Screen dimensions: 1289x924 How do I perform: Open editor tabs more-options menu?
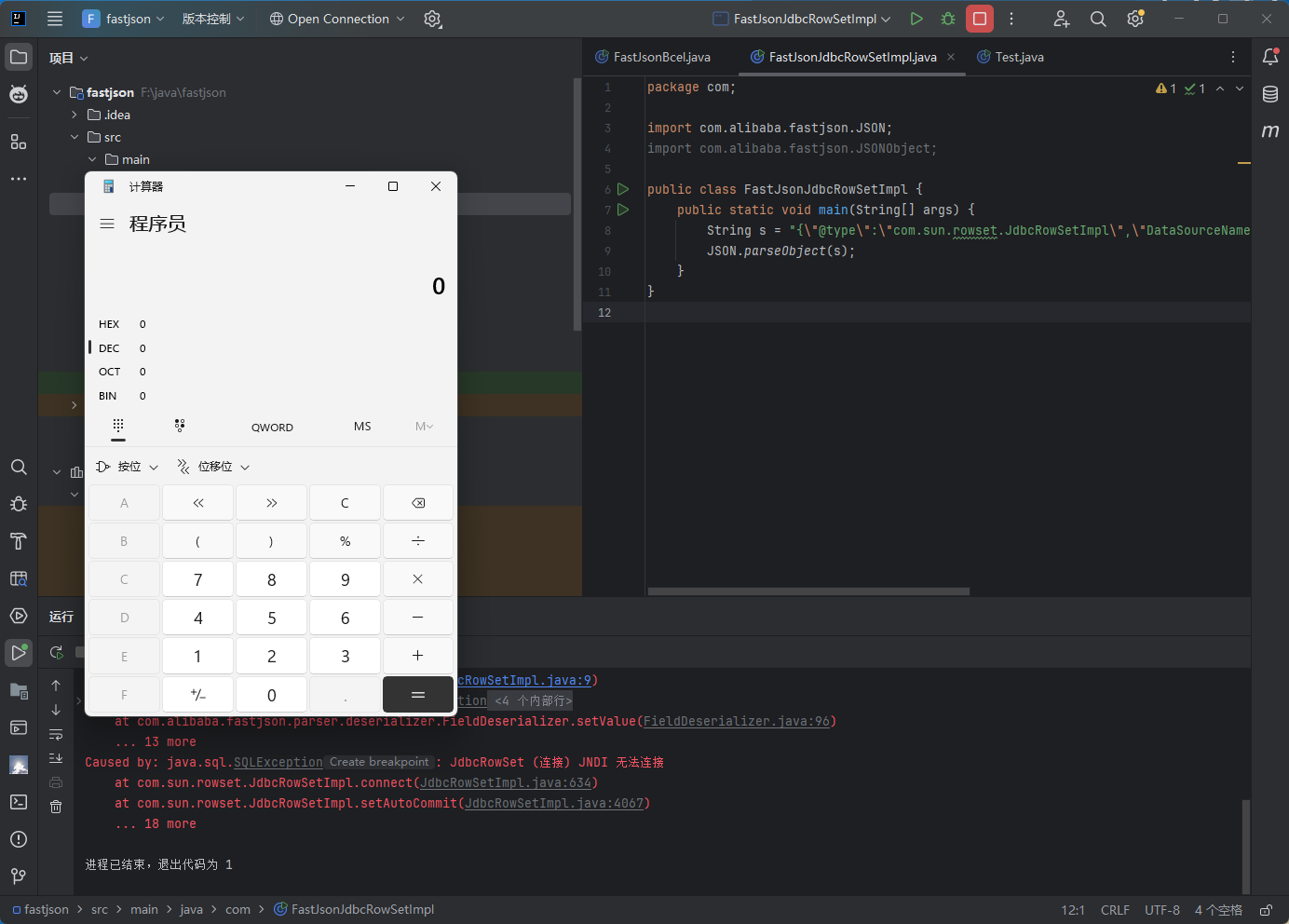pyautogui.click(x=1233, y=57)
